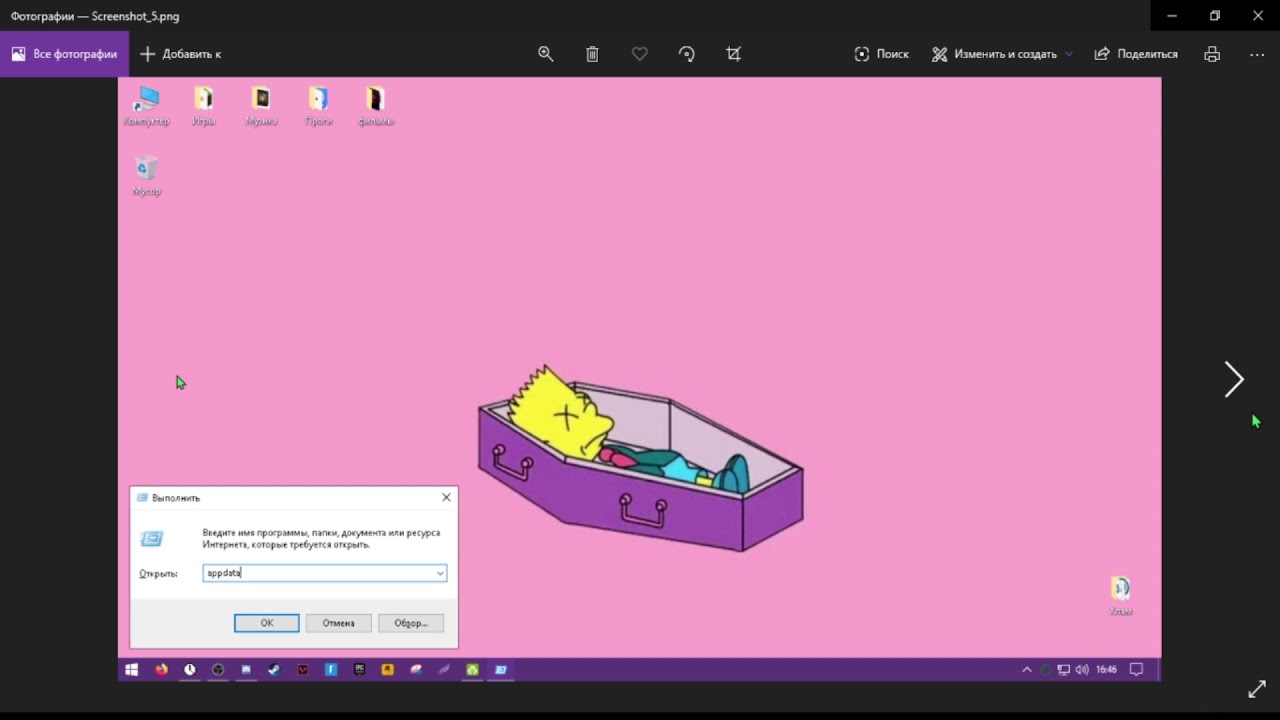Delete the photo using the trash icon

tap(593, 54)
